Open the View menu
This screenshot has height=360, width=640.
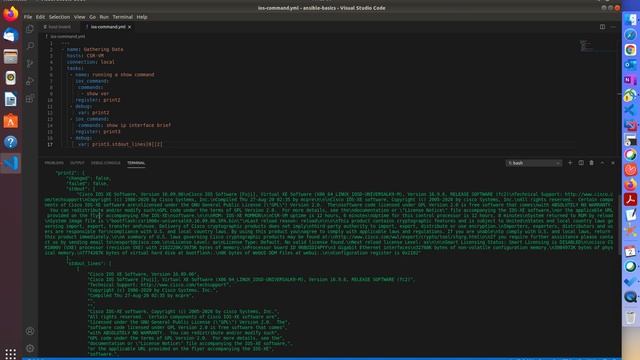[x=80, y=17]
